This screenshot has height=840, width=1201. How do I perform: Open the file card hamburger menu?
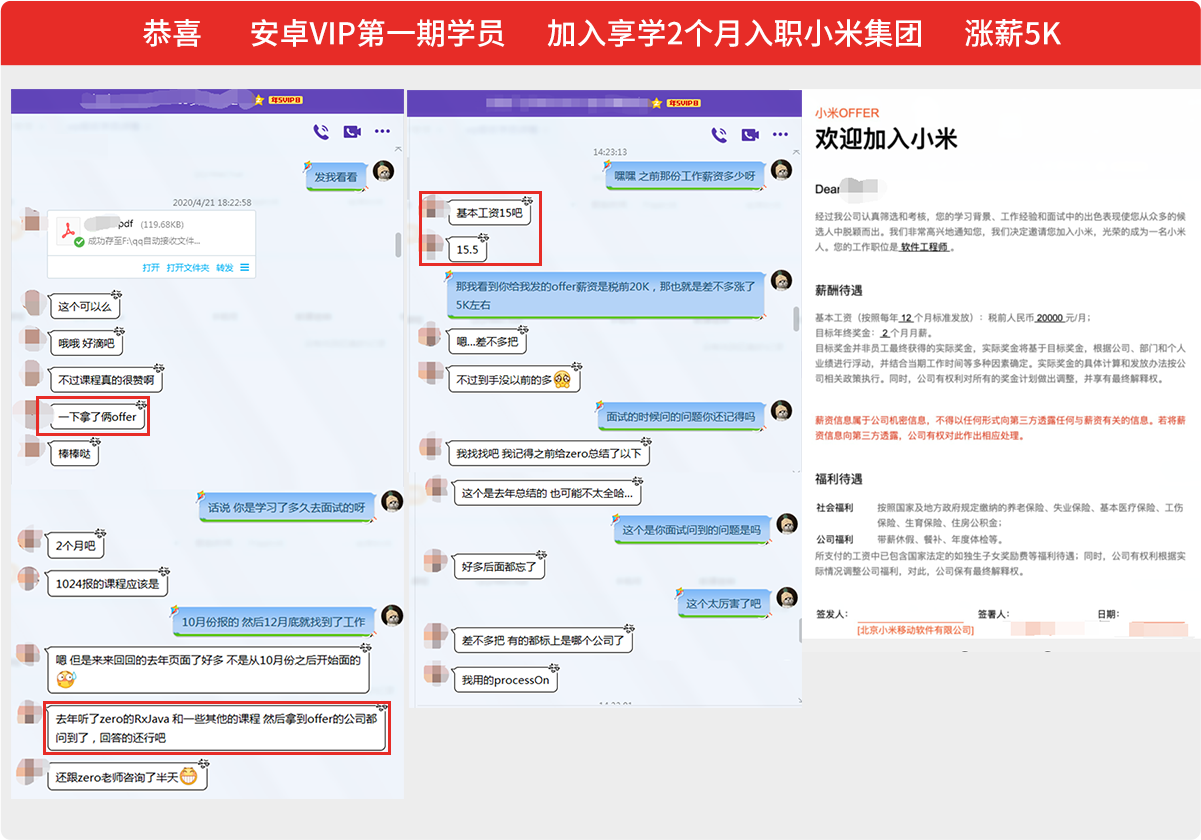(245, 268)
